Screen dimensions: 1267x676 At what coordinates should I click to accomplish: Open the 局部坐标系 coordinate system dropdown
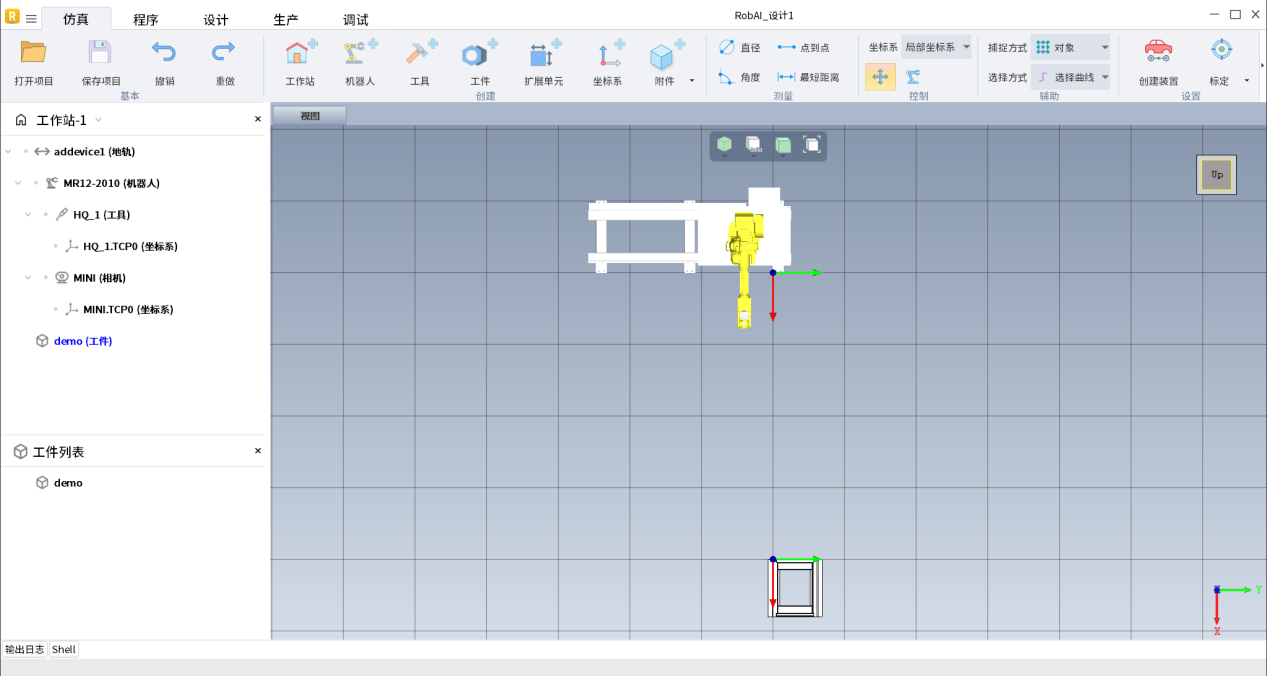tap(936, 47)
